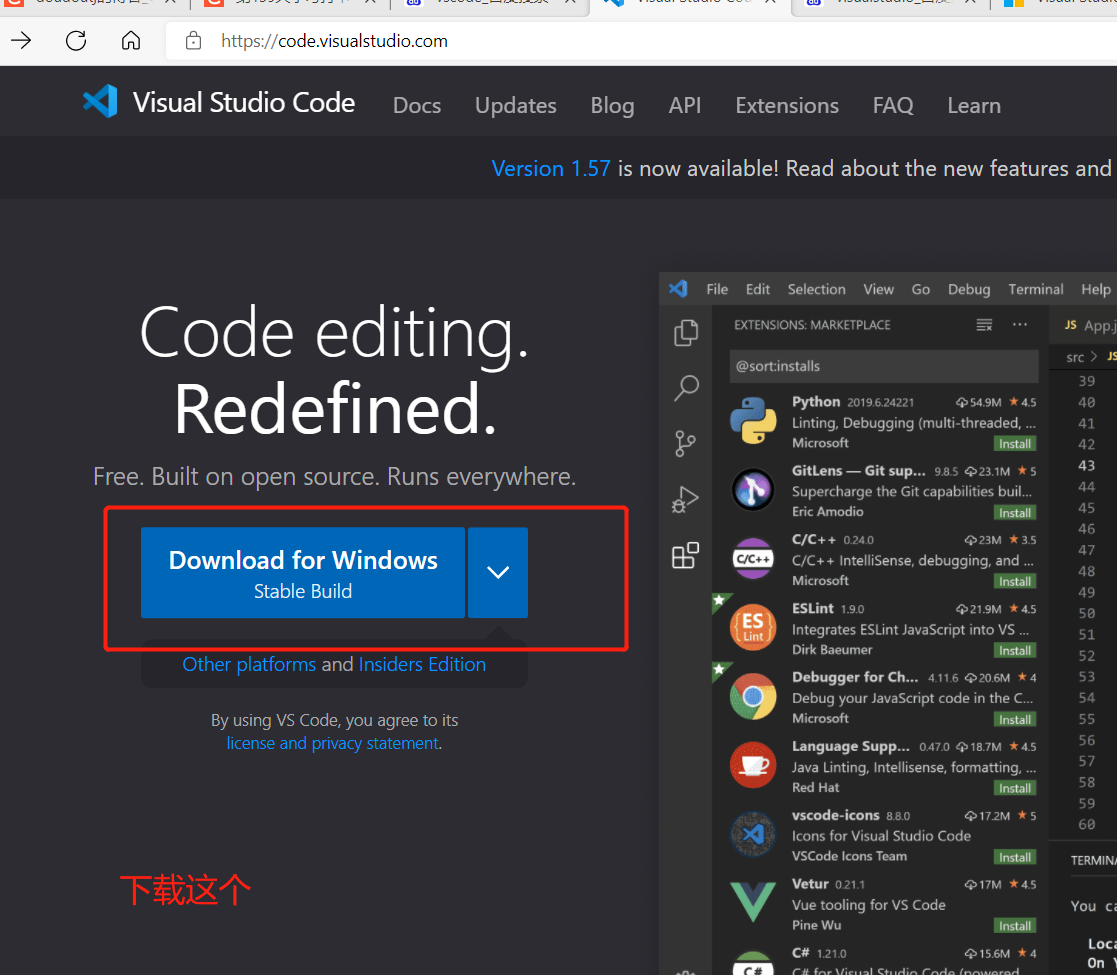Open license and privacy statement link

click(333, 743)
